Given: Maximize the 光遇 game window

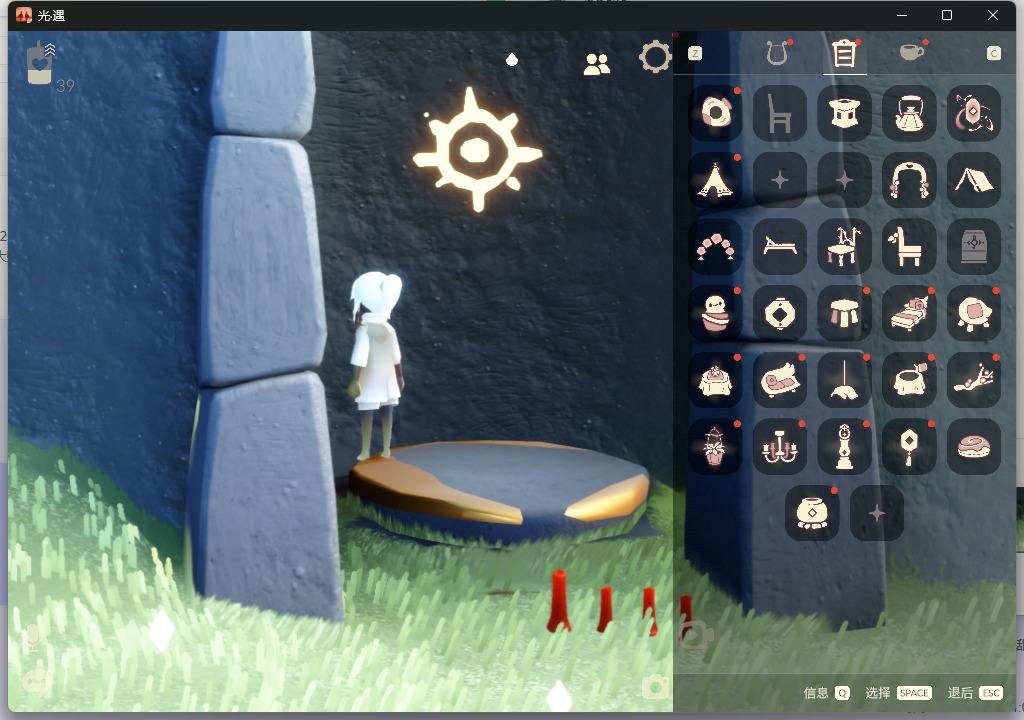Looking at the screenshot, I should point(947,15).
